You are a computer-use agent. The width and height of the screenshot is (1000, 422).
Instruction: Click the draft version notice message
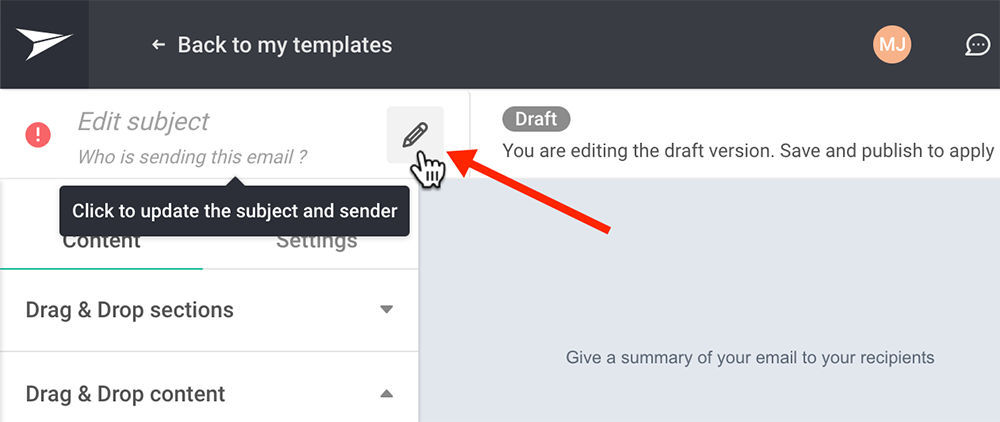[x=751, y=150]
